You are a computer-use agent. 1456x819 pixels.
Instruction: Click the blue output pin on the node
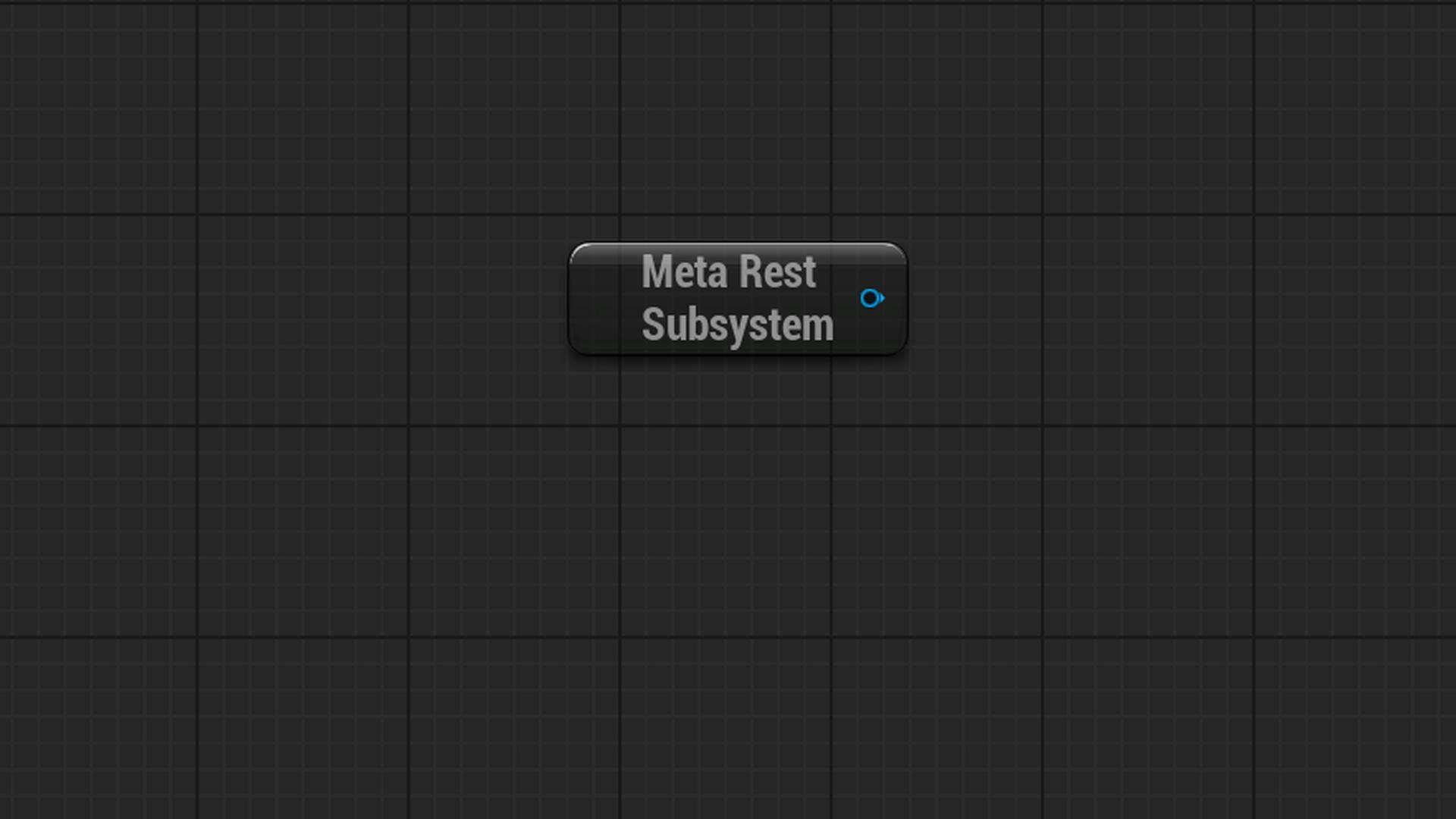tap(872, 299)
